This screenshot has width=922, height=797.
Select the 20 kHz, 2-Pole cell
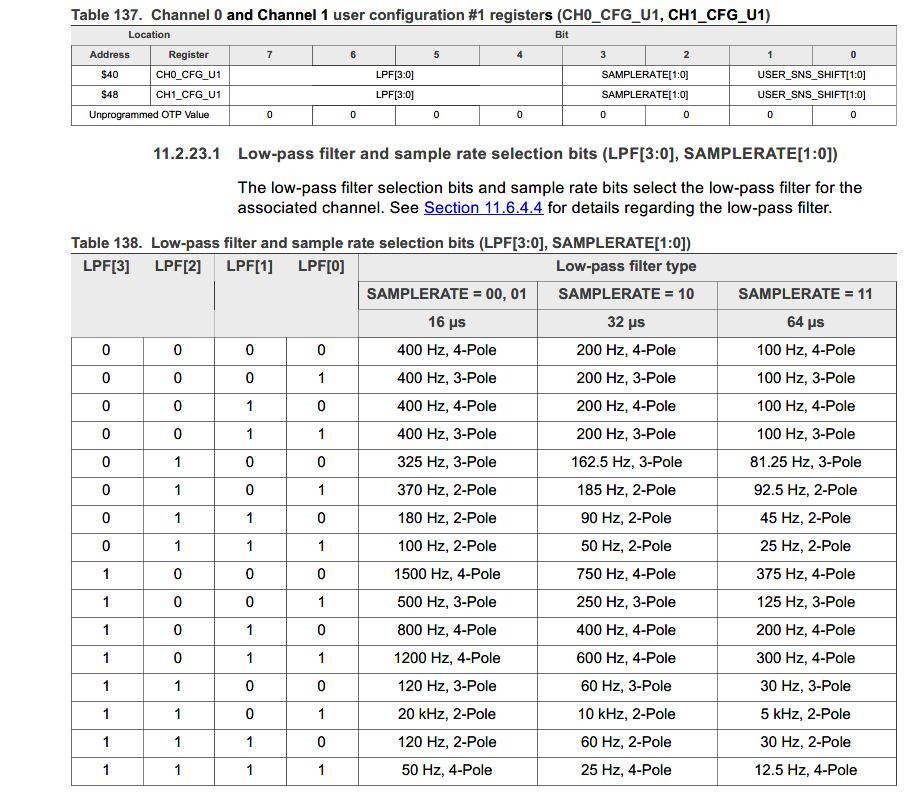(447, 714)
